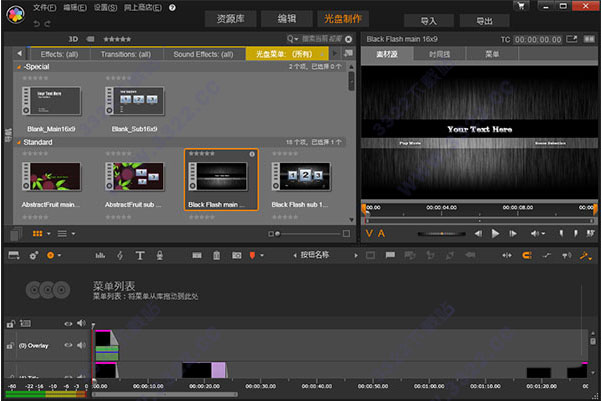Adjust the preview shuttle speed slider
Image resolution: width=601 pixels, height=401 pixels.
(x=442, y=233)
